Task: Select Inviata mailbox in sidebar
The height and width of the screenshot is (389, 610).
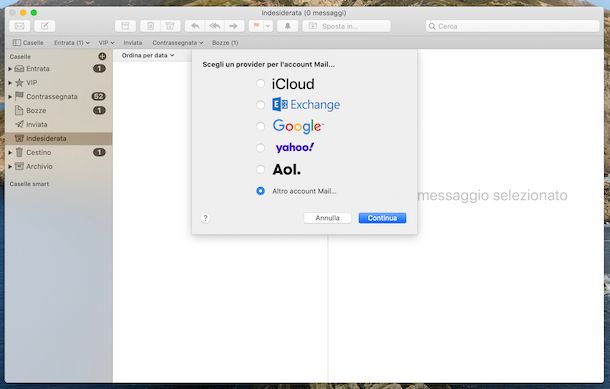Action: pos(58,124)
